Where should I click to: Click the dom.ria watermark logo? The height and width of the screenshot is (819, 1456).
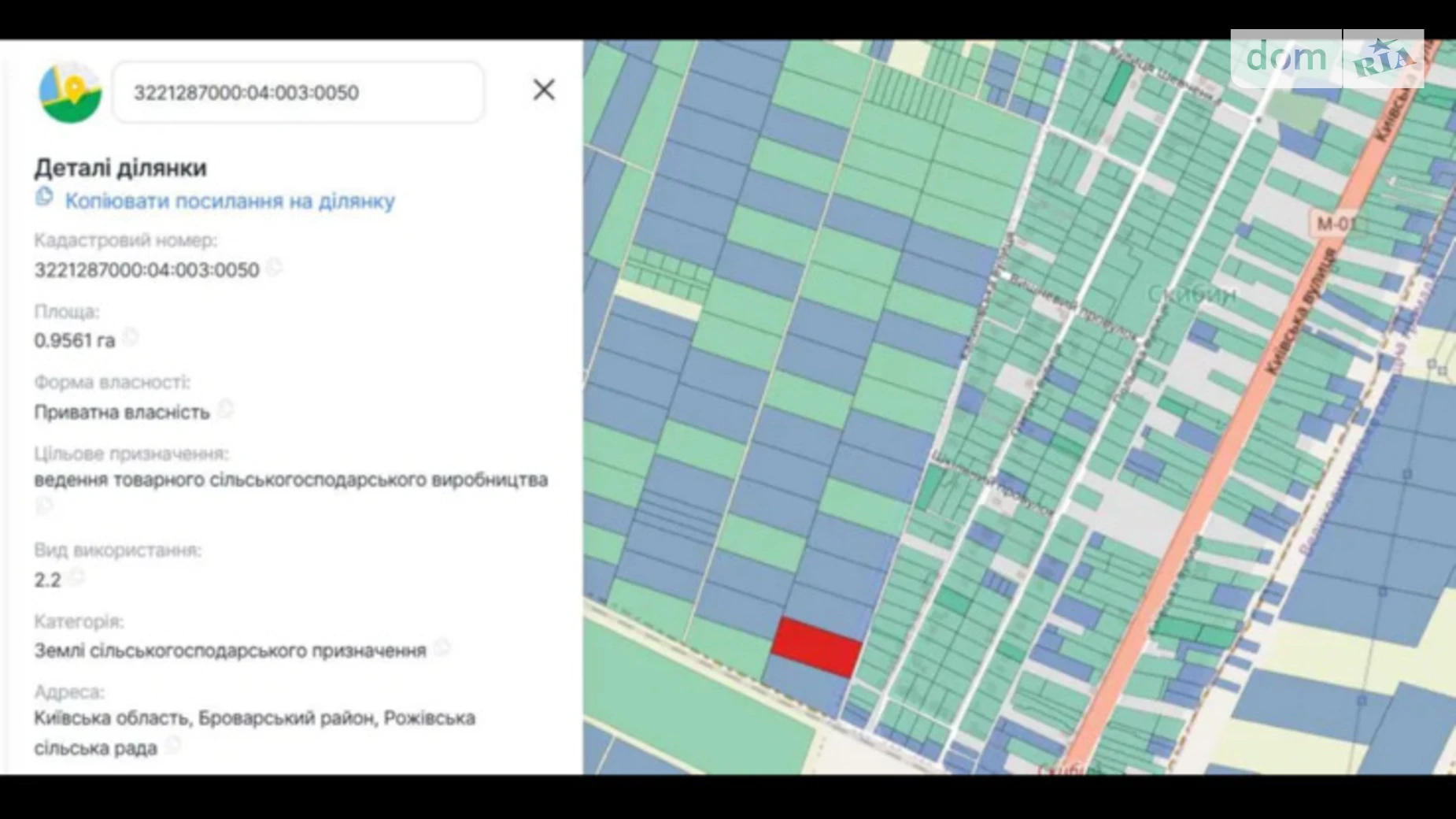[x=1327, y=58]
